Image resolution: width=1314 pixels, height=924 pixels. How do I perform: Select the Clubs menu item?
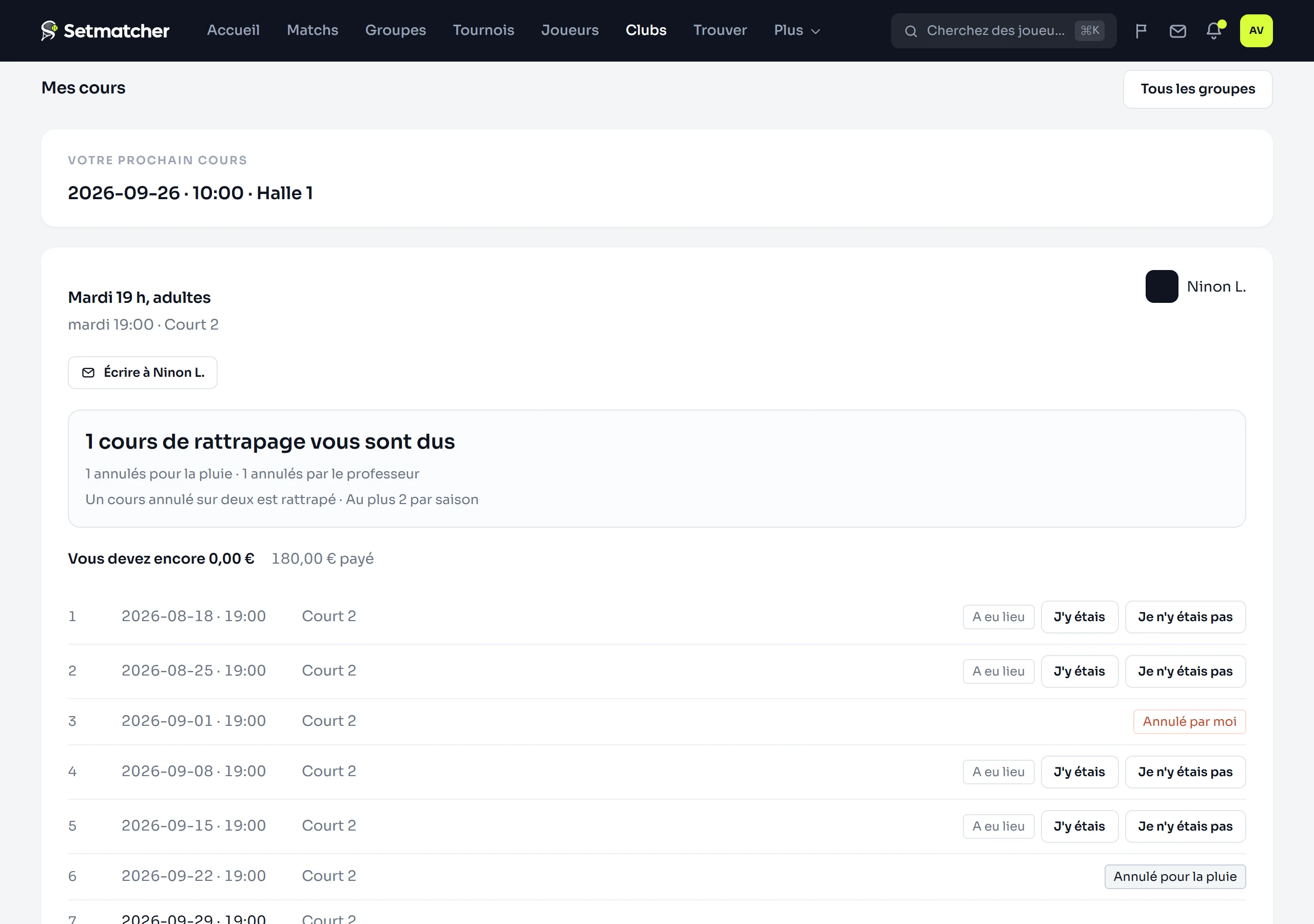(x=646, y=30)
